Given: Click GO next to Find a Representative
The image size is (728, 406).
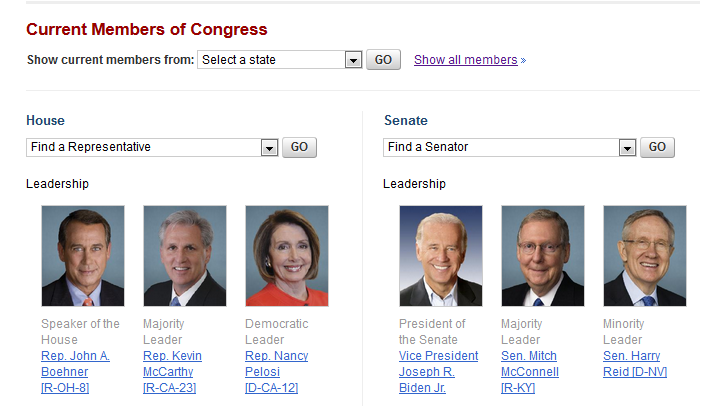Looking at the screenshot, I should [299, 147].
